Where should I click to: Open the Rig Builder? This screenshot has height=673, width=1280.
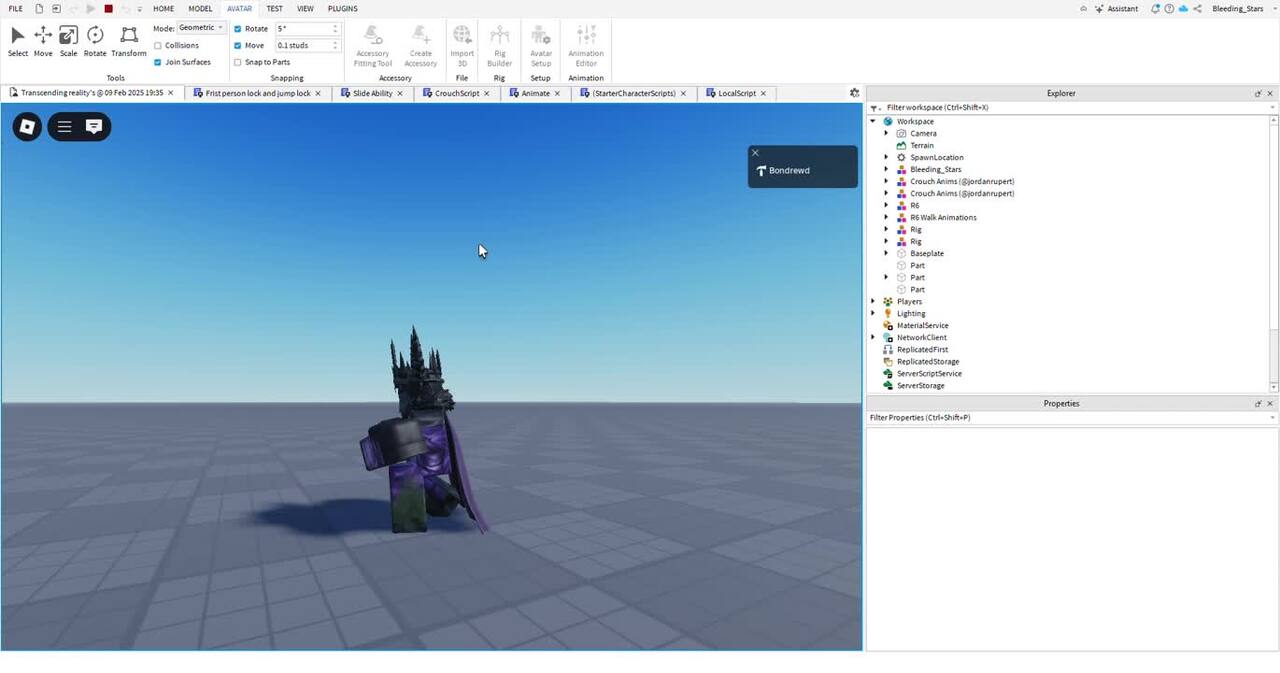[x=499, y=46]
